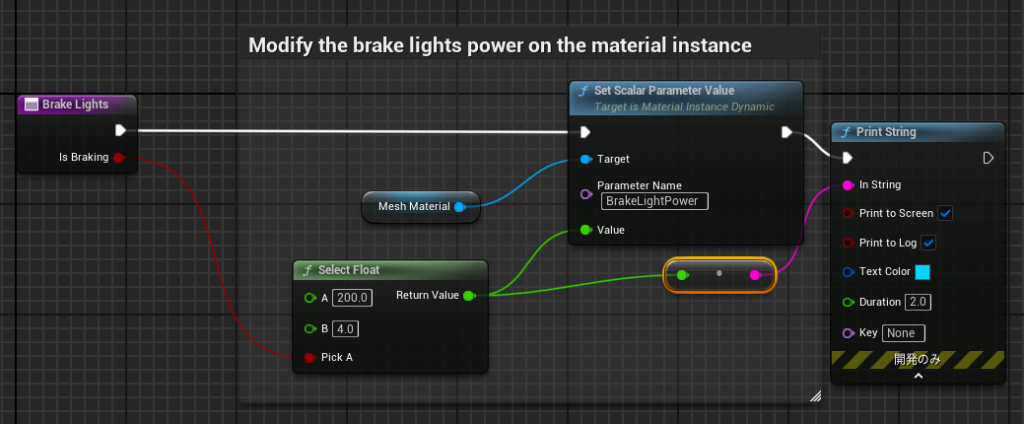Click the Mesh Material blue output pin
1024x424 pixels.
point(459,207)
